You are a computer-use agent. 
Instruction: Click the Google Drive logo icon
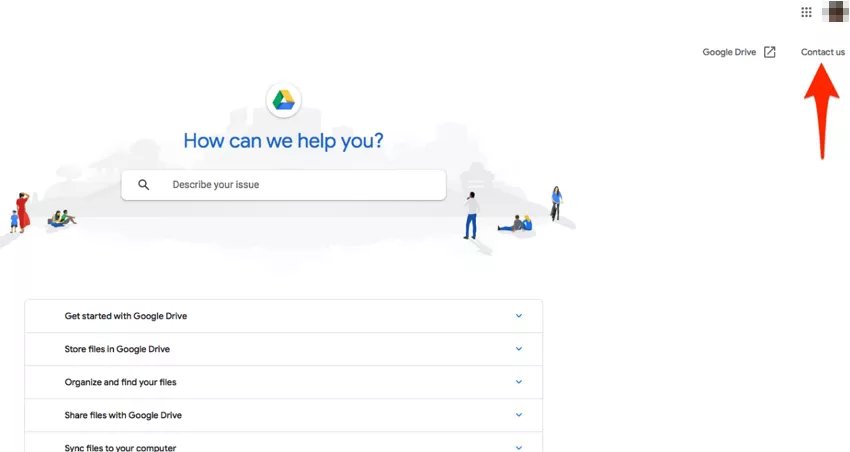tap(284, 100)
